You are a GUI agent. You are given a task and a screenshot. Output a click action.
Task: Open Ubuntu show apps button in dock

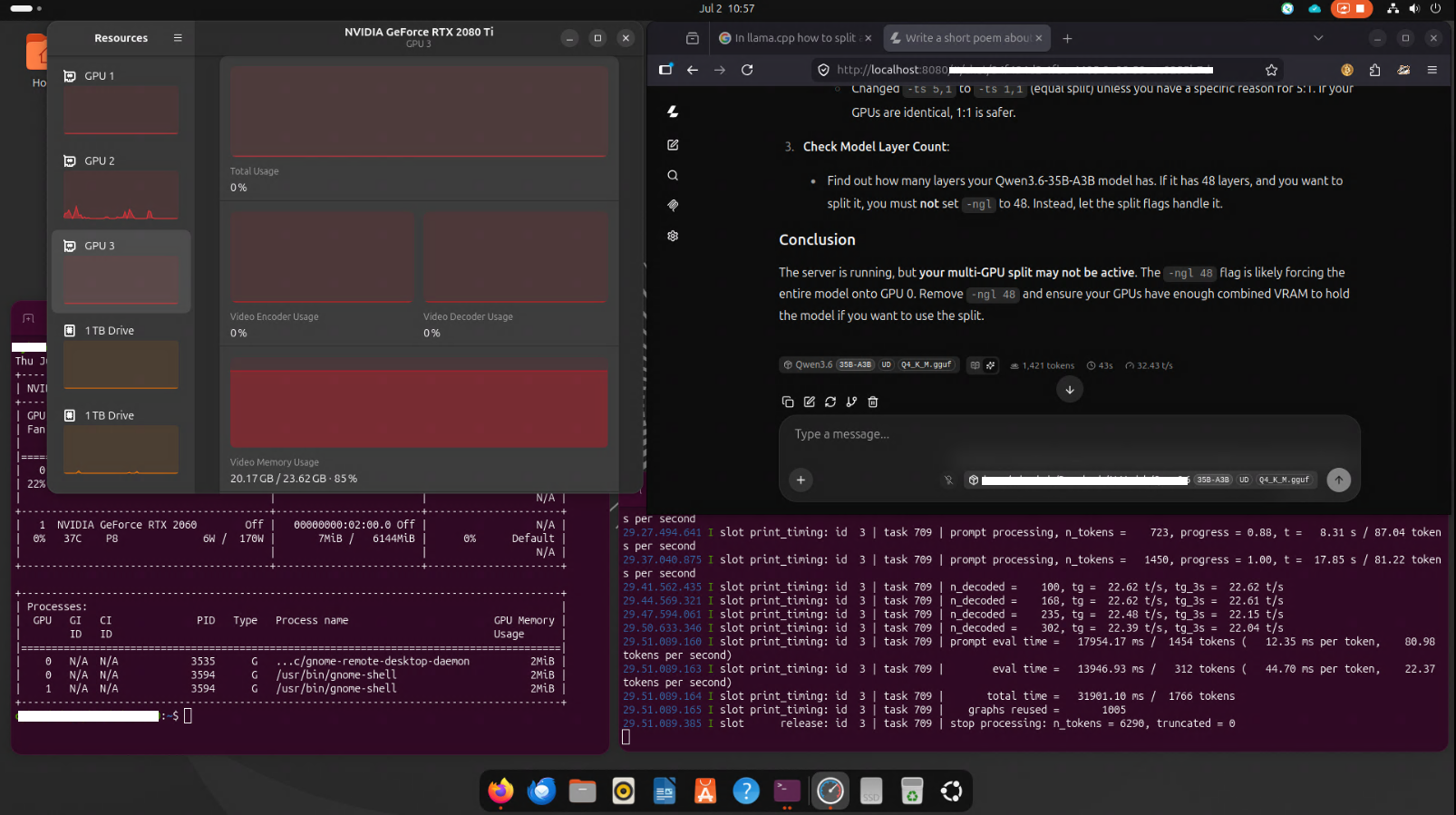(951, 791)
